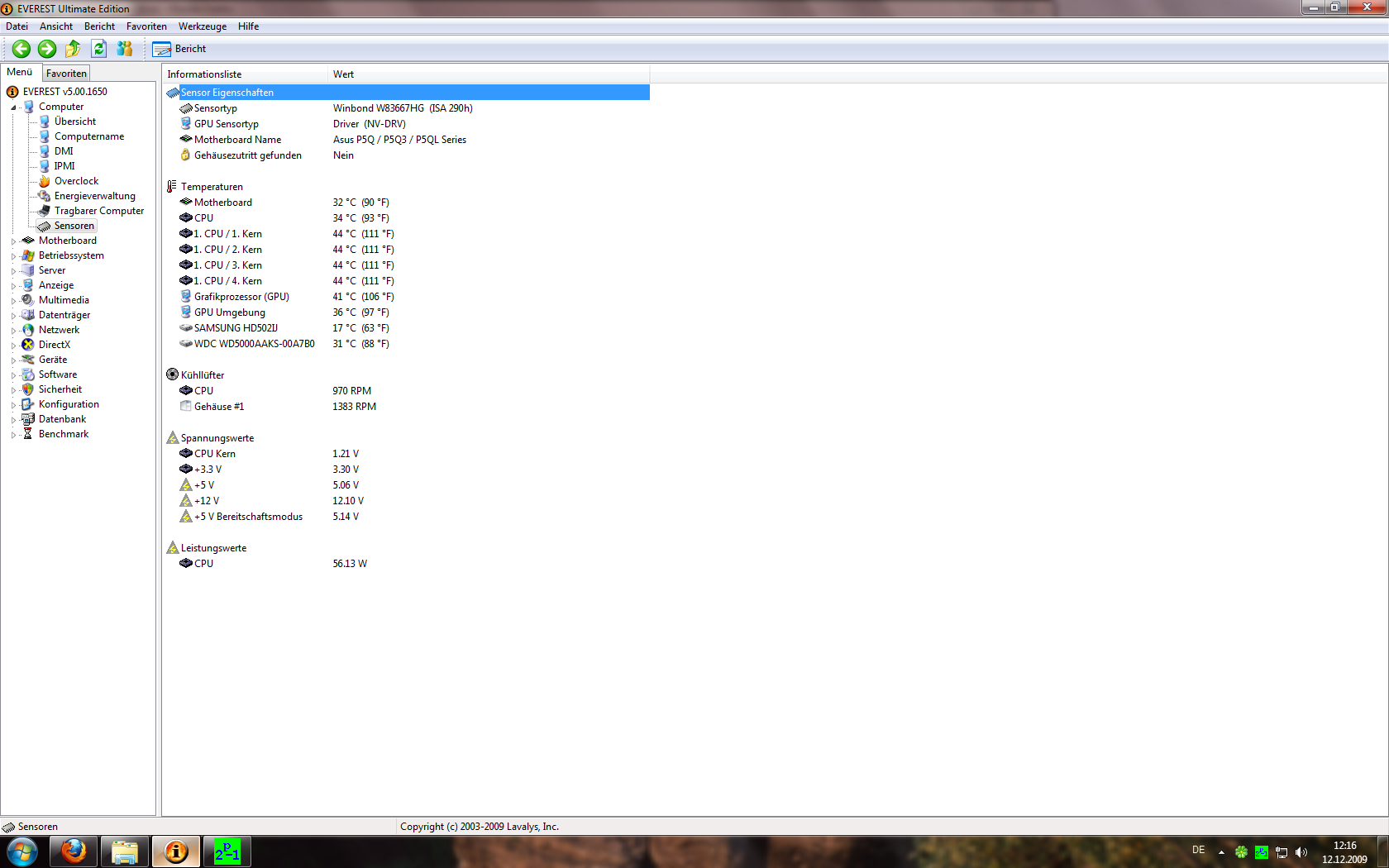The image size is (1389, 868).
Task: Click the green Forward arrow toolbar icon
Action: point(47,49)
